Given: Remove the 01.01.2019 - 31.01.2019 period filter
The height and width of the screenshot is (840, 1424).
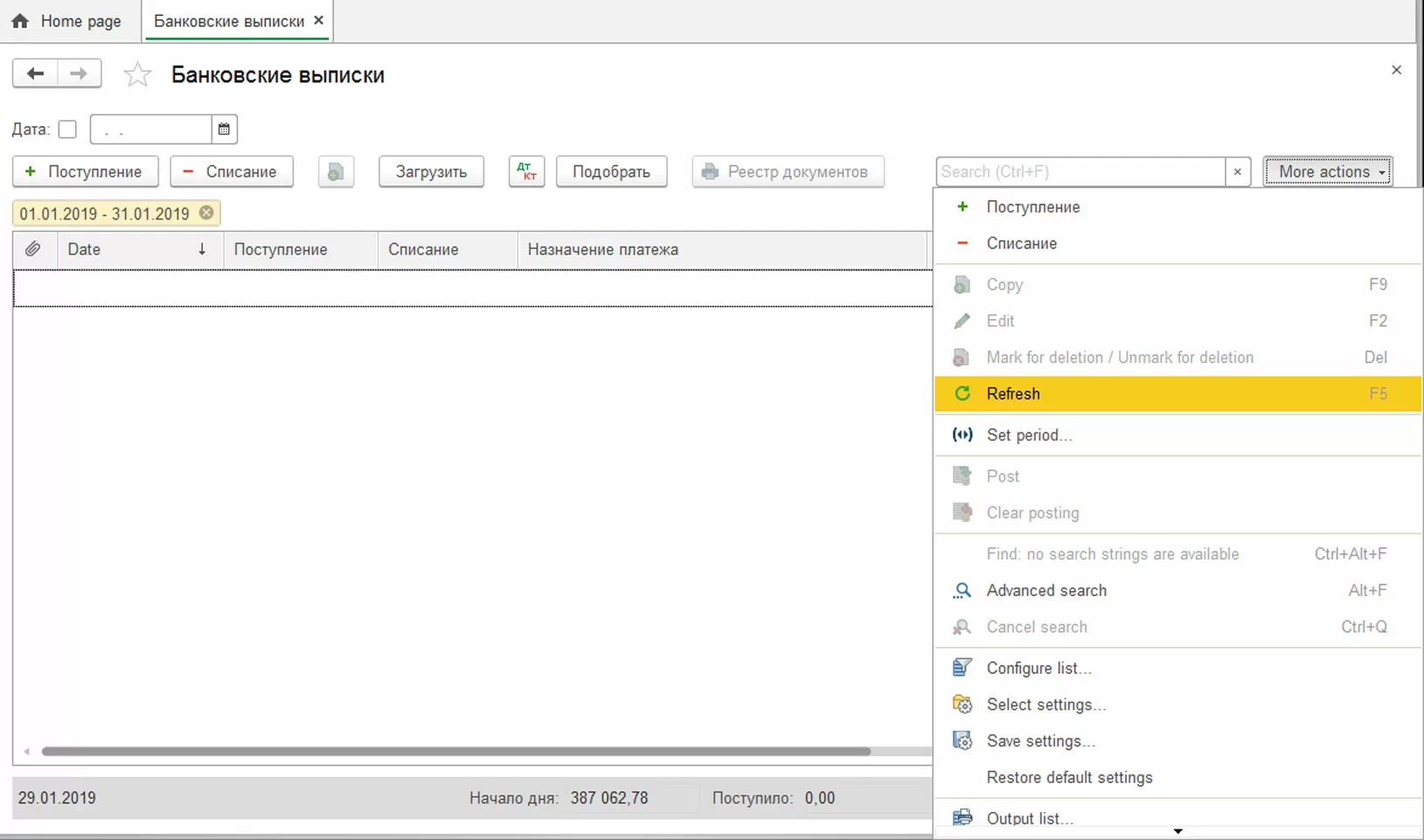Looking at the screenshot, I should click(206, 212).
